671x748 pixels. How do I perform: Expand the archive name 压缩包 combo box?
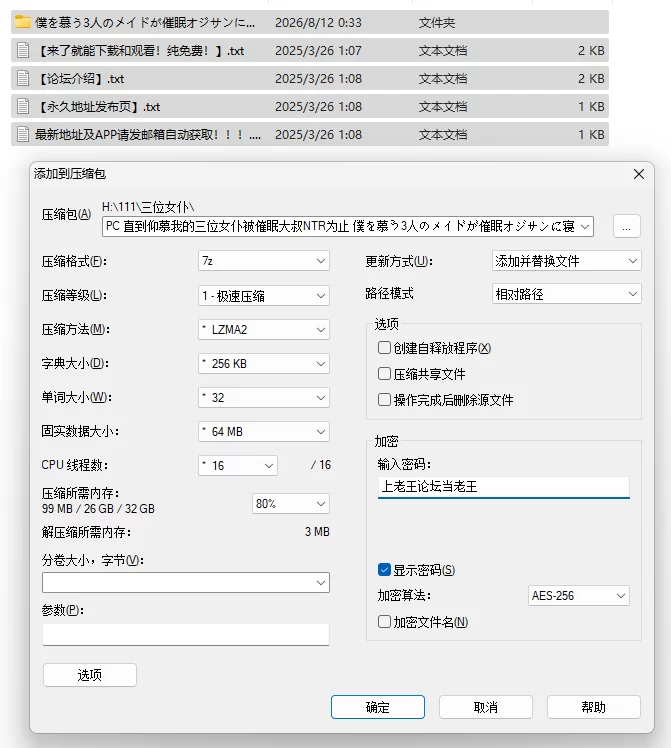click(x=585, y=227)
